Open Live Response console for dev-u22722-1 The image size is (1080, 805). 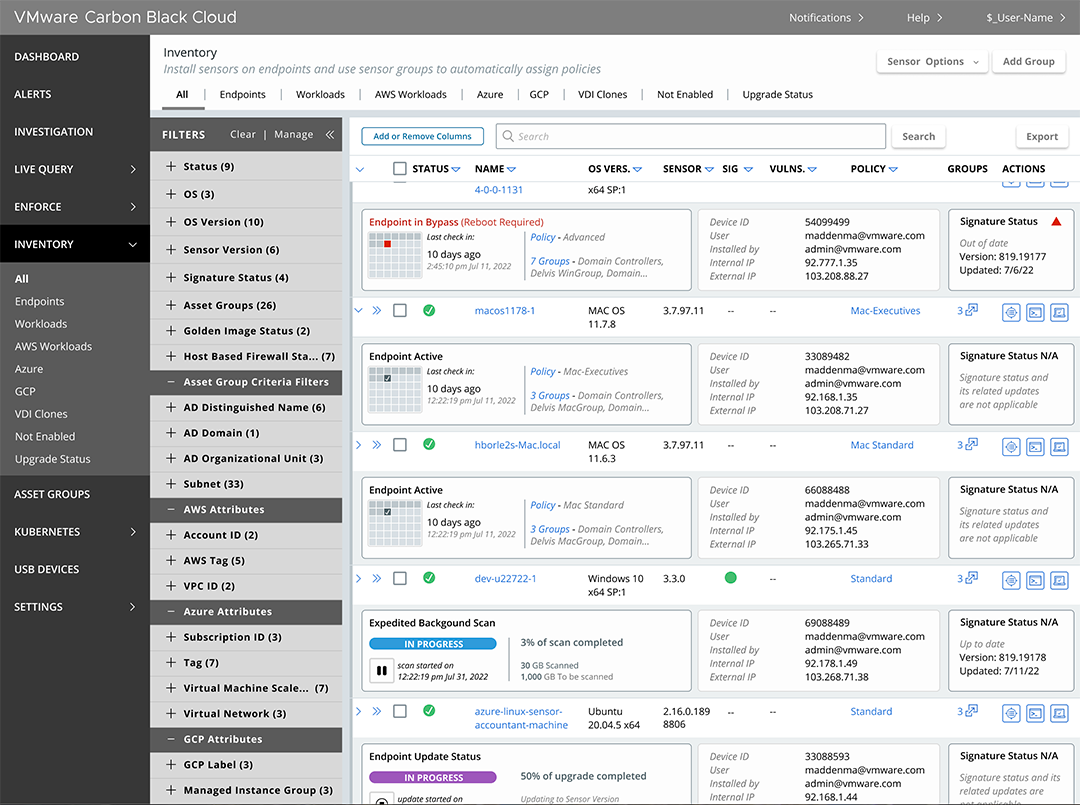point(1035,581)
